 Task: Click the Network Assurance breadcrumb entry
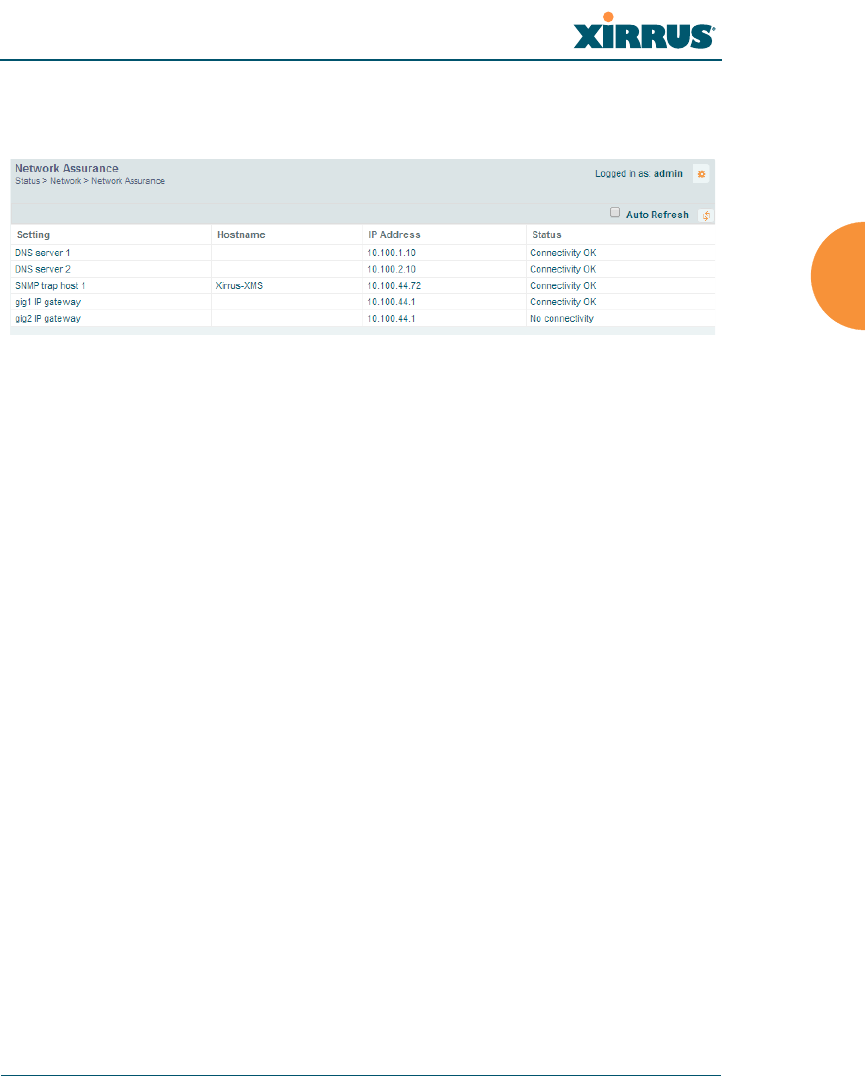coord(128,181)
